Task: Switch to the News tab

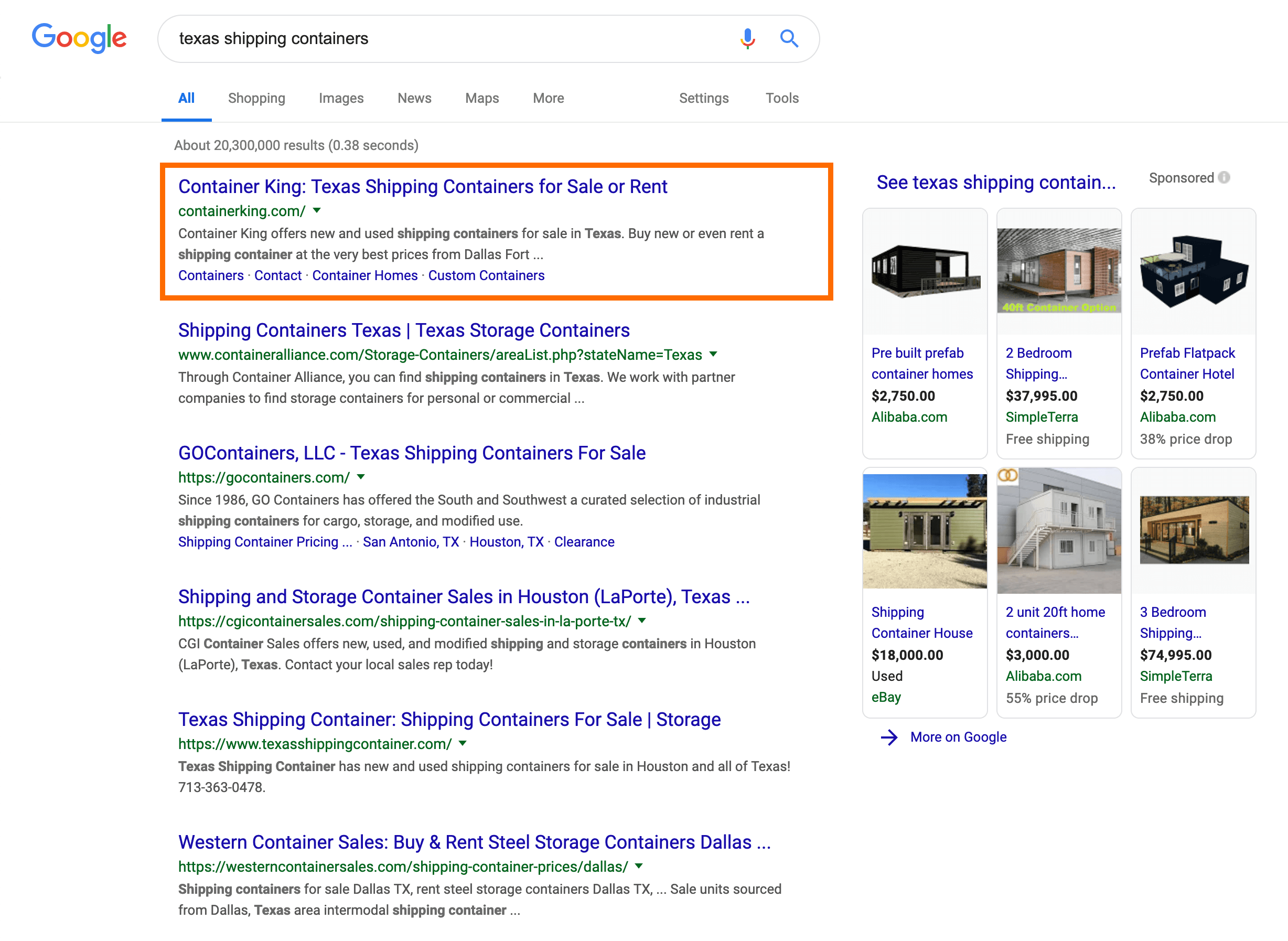Action: (x=414, y=98)
